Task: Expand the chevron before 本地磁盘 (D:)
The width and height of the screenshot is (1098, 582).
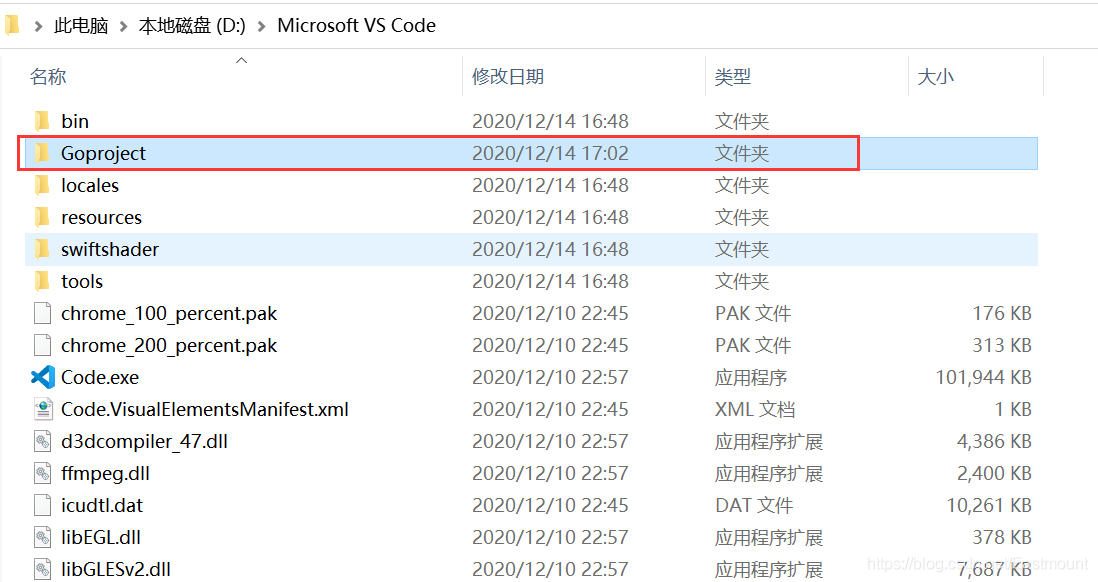Action: click(x=123, y=27)
